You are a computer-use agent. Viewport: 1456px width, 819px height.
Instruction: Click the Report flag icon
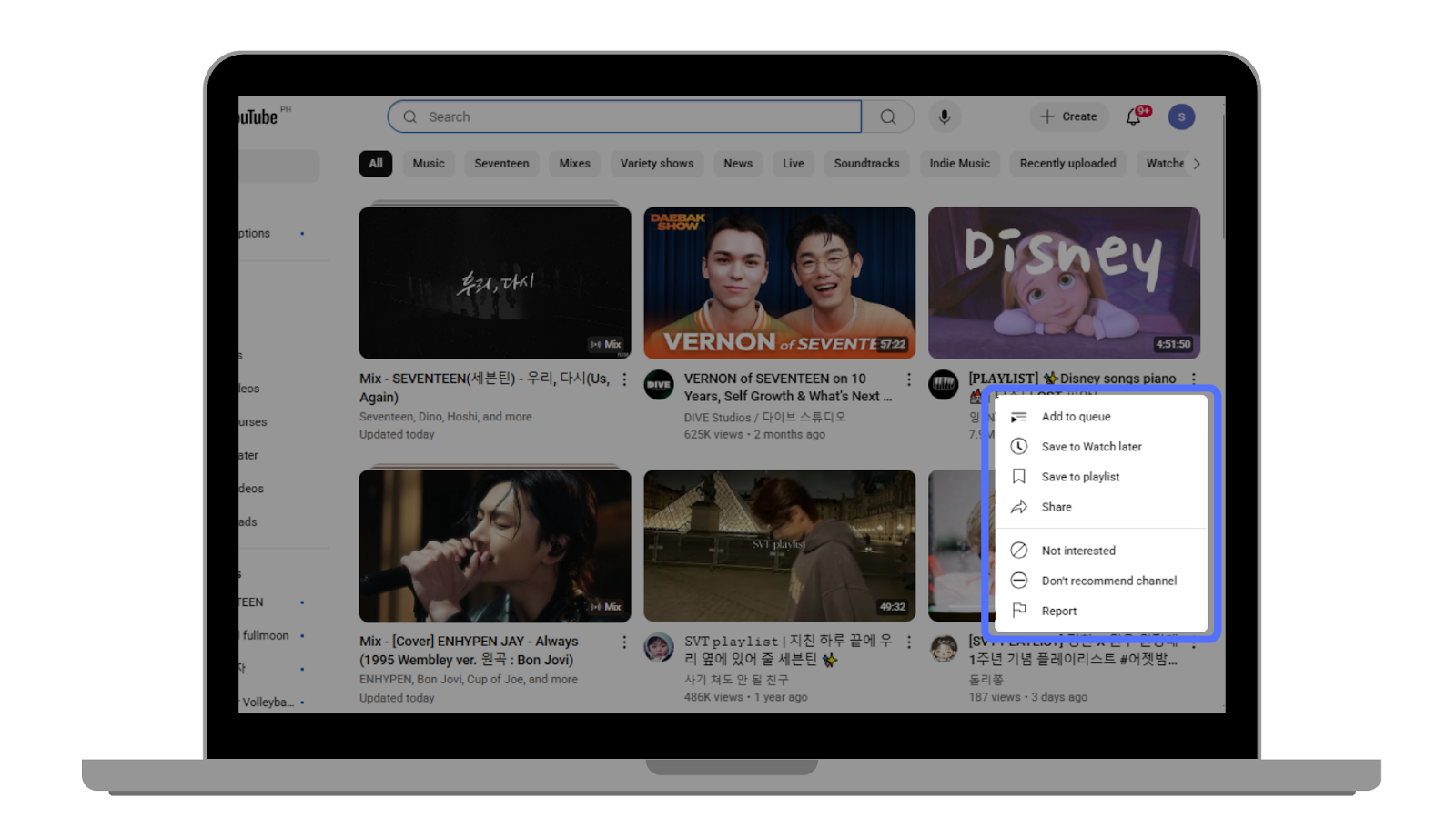coord(1019,611)
